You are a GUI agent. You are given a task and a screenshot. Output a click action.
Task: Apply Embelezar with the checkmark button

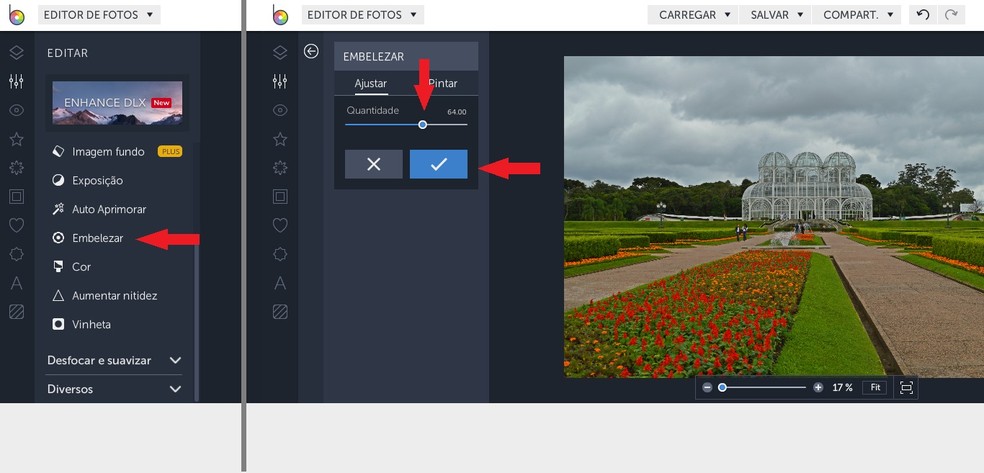coord(439,164)
